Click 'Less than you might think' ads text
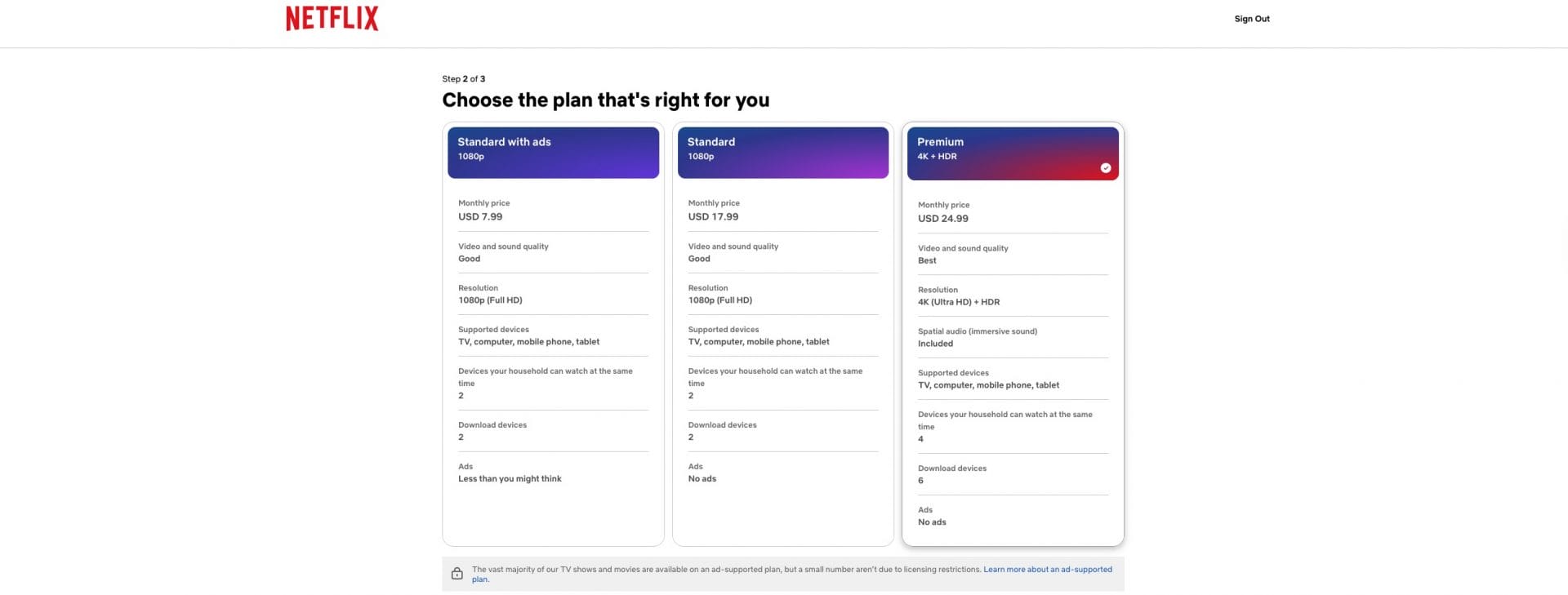 (510, 479)
